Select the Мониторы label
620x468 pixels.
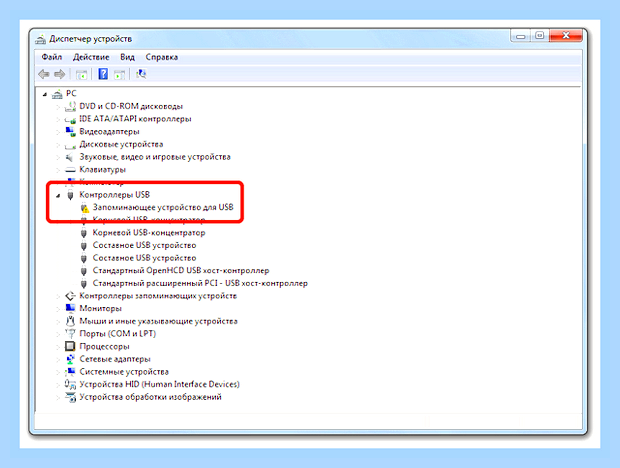pos(100,308)
